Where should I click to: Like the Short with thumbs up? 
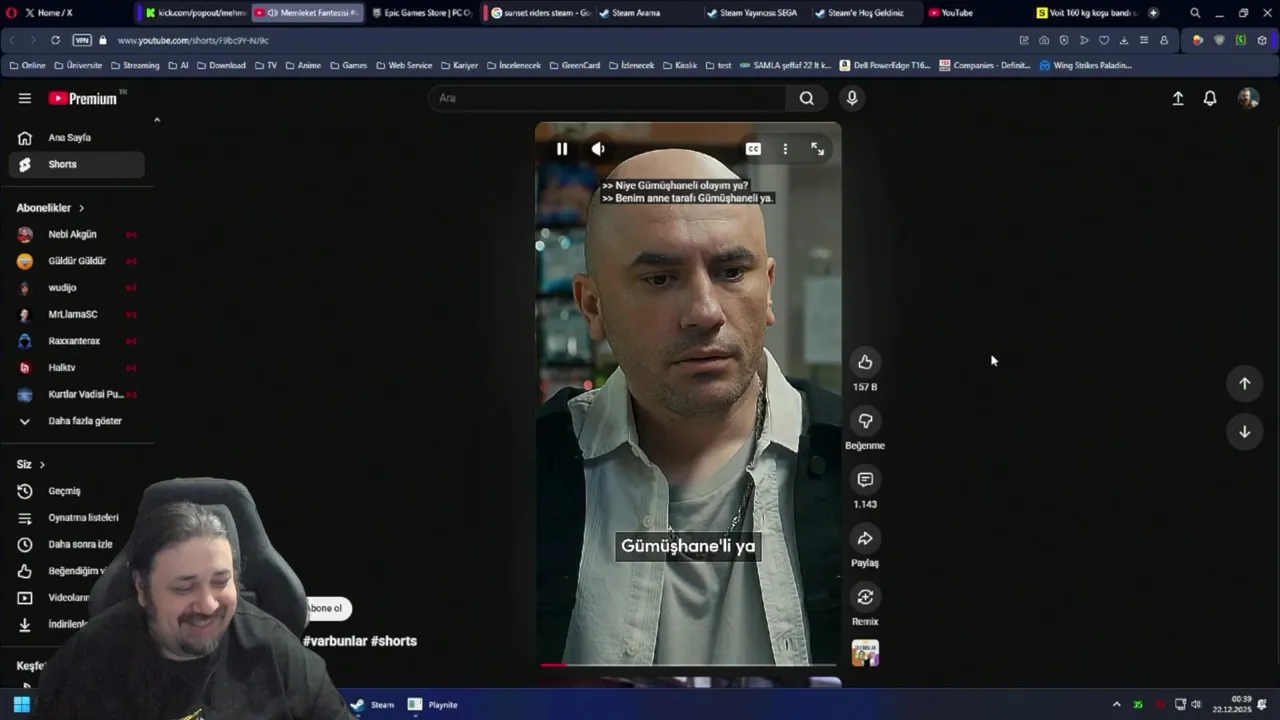click(865, 362)
